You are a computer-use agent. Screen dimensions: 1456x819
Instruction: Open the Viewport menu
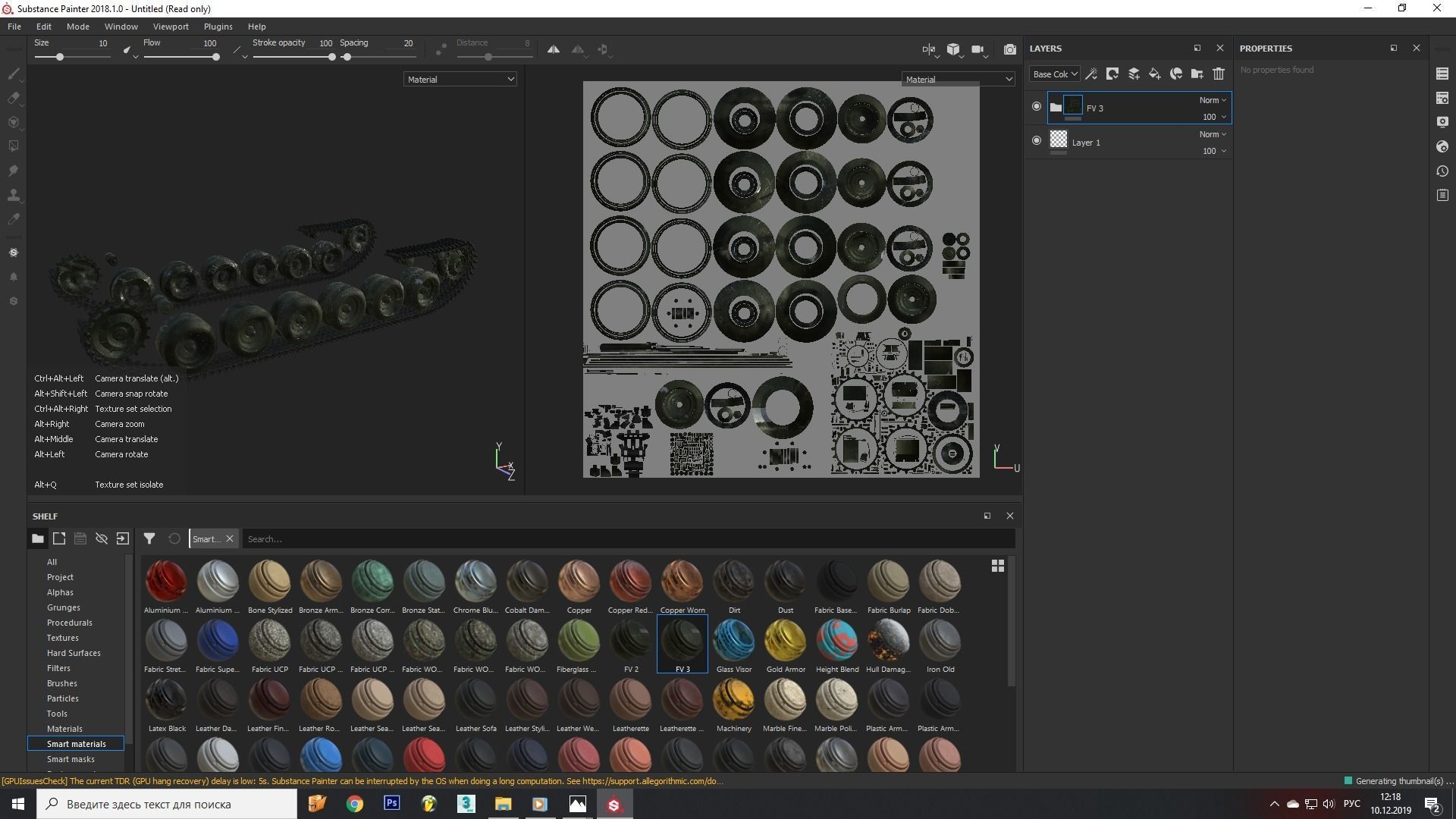[171, 27]
